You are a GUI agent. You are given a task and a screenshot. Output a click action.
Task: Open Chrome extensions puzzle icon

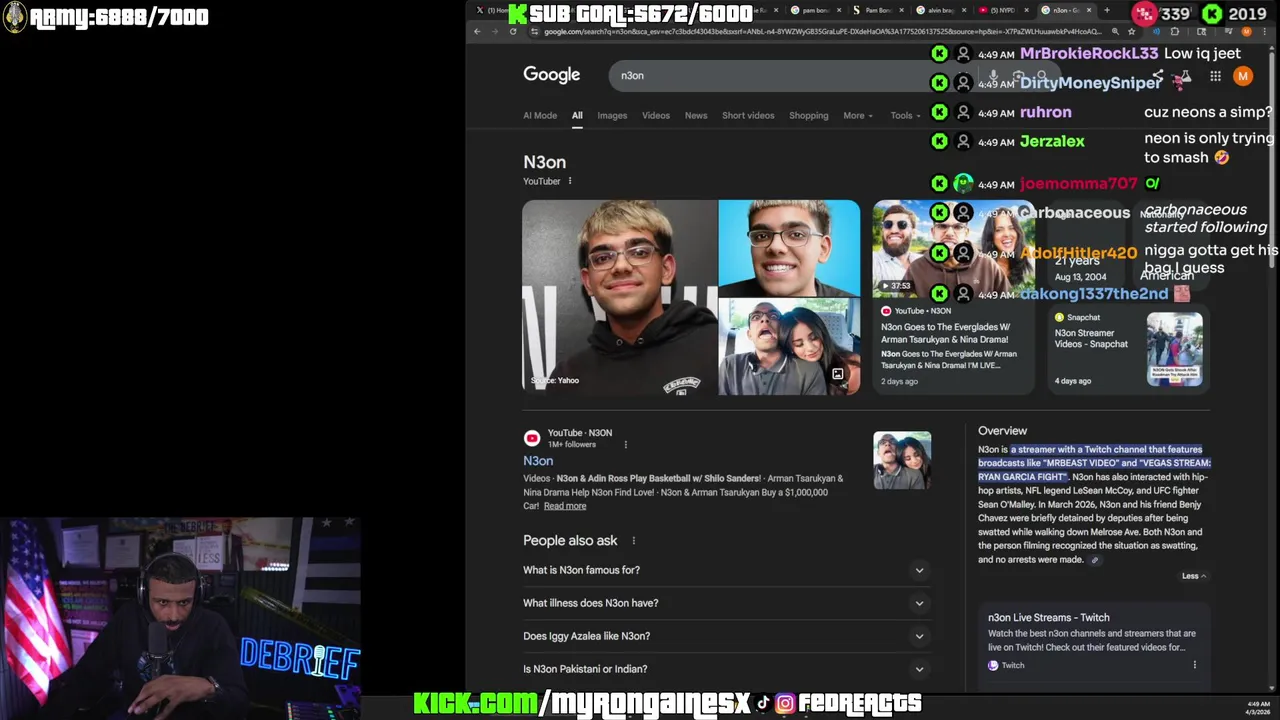(1175, 31)
